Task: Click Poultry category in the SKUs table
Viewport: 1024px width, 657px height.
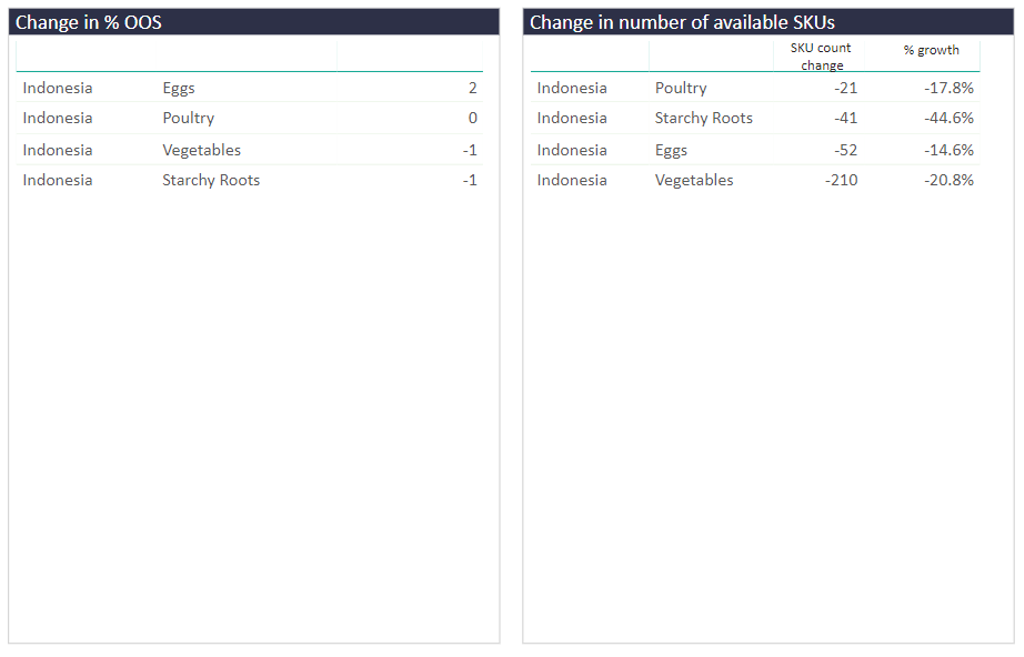Action: pyautogui.click(x=680, y=88)
